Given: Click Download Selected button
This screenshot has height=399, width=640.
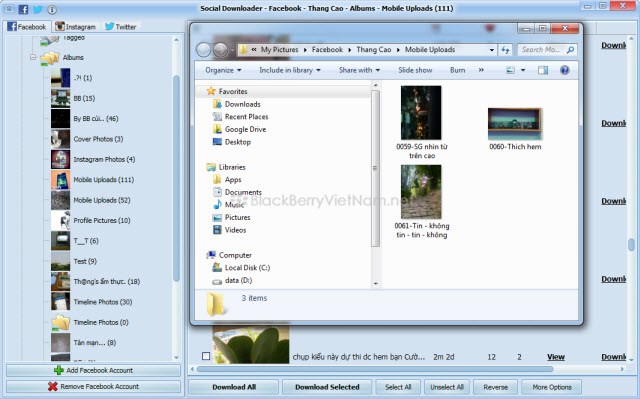Looking at the screenshot, I should (327, 387).
